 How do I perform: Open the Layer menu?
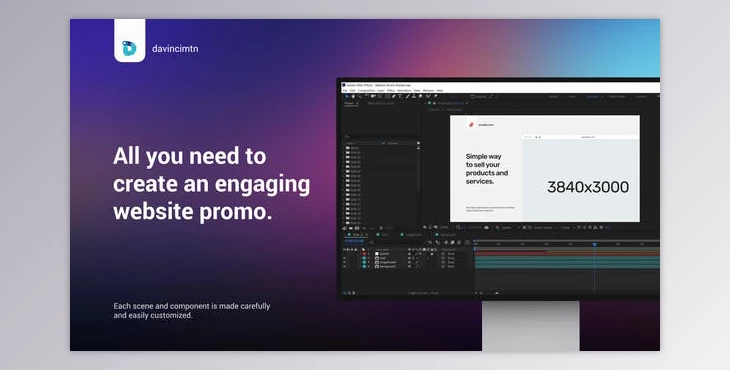(x=381, y=90)
